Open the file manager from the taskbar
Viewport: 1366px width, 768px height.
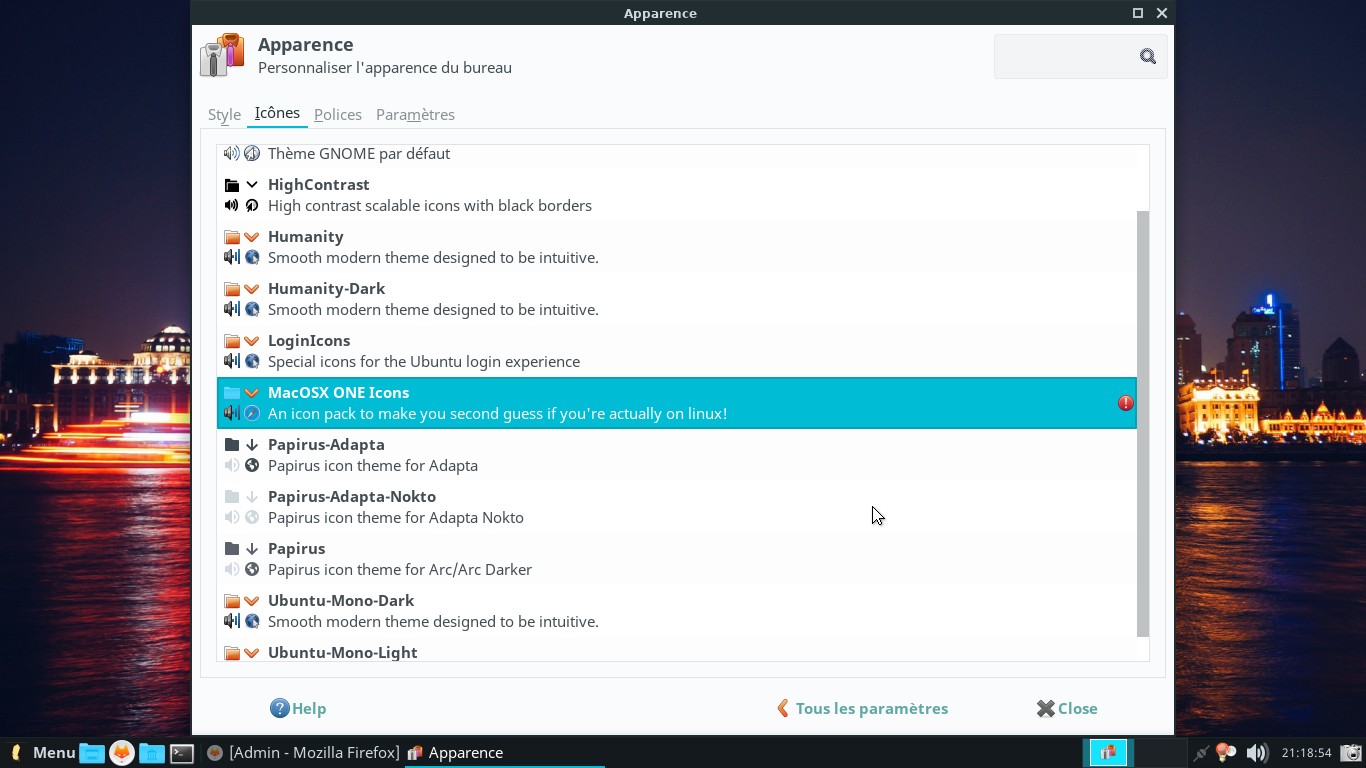(x=92, y=753)
